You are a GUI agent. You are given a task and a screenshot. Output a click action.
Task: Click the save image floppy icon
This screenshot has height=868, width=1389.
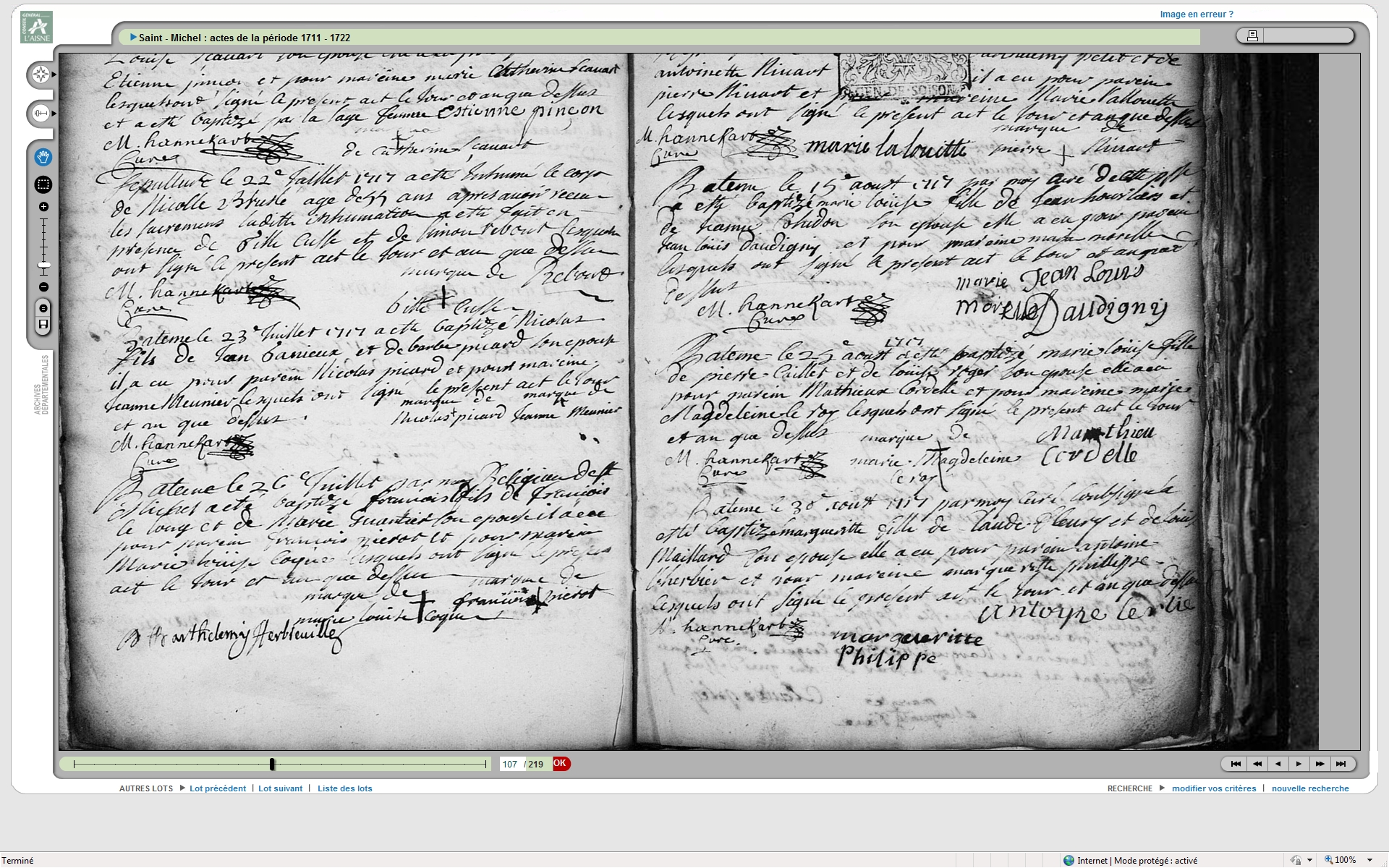(x=43, y=324)
